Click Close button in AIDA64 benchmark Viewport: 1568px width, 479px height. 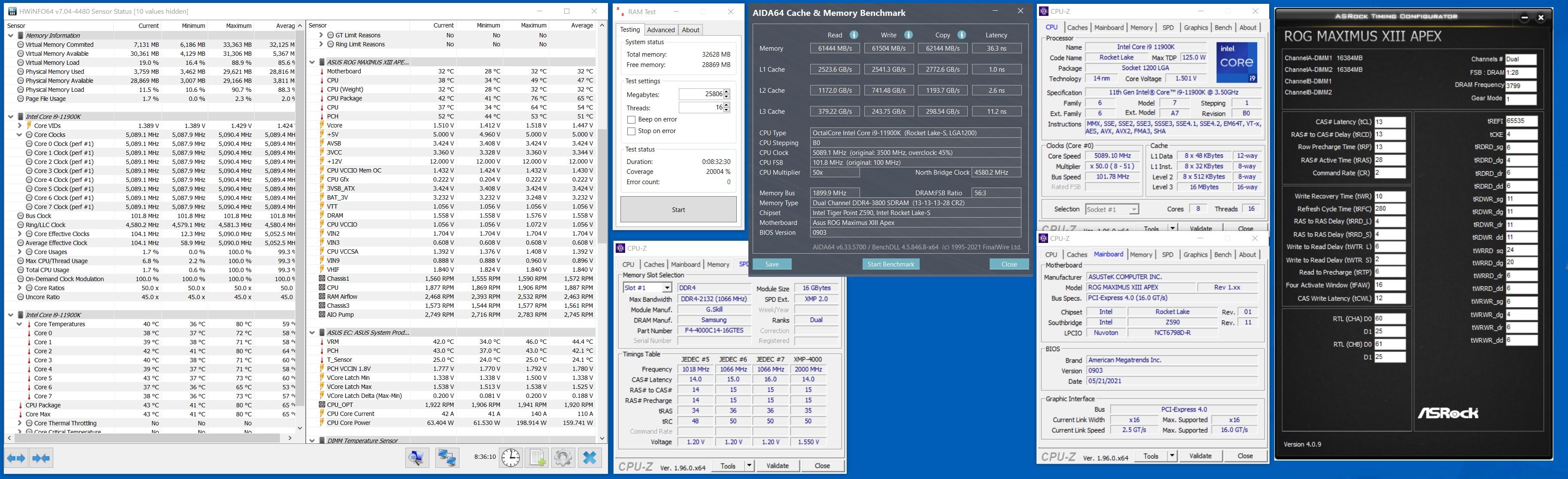click(x=1009, y=264)
